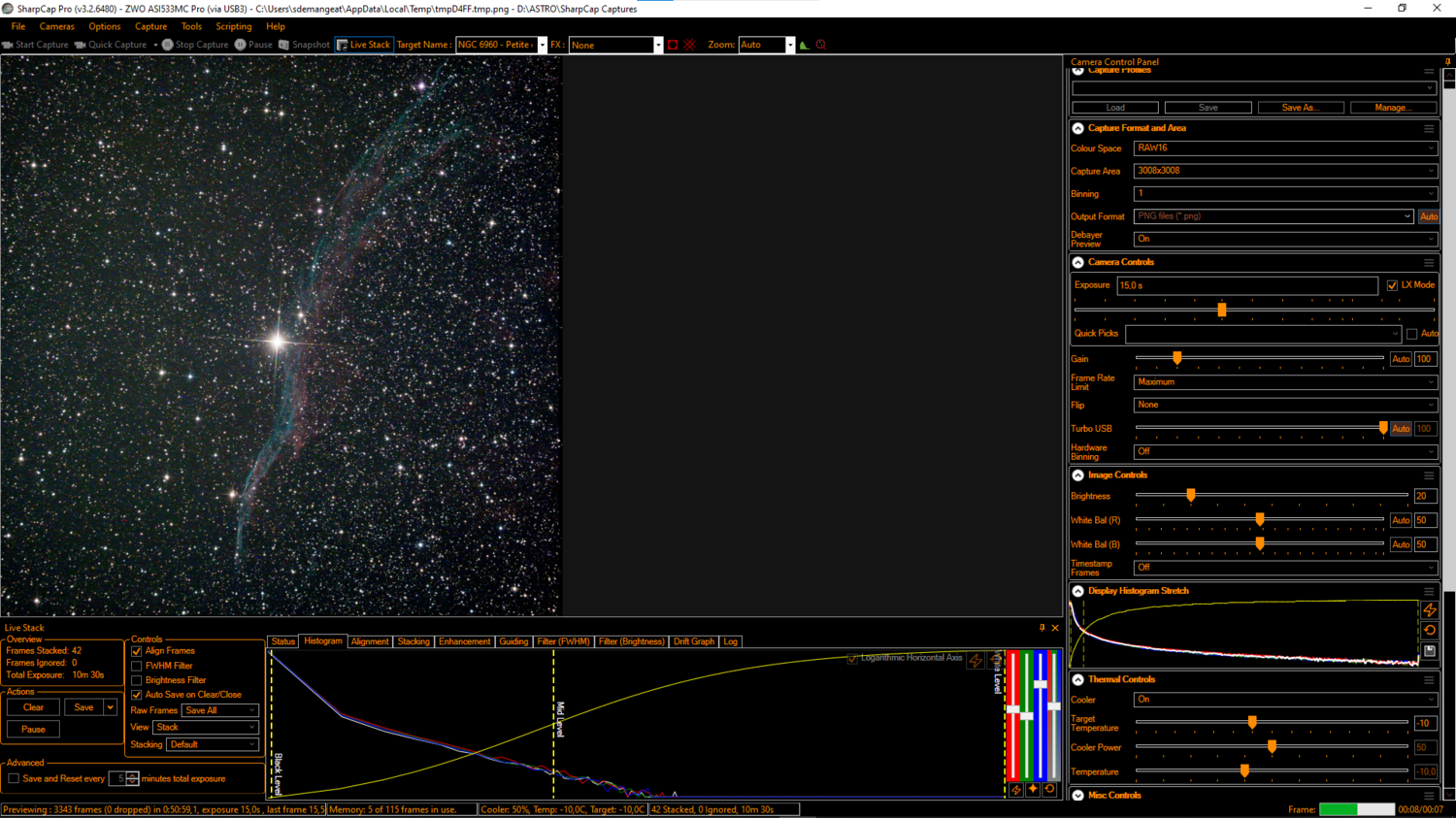
Task: Open the Tools menu
Action: (190, 26)
